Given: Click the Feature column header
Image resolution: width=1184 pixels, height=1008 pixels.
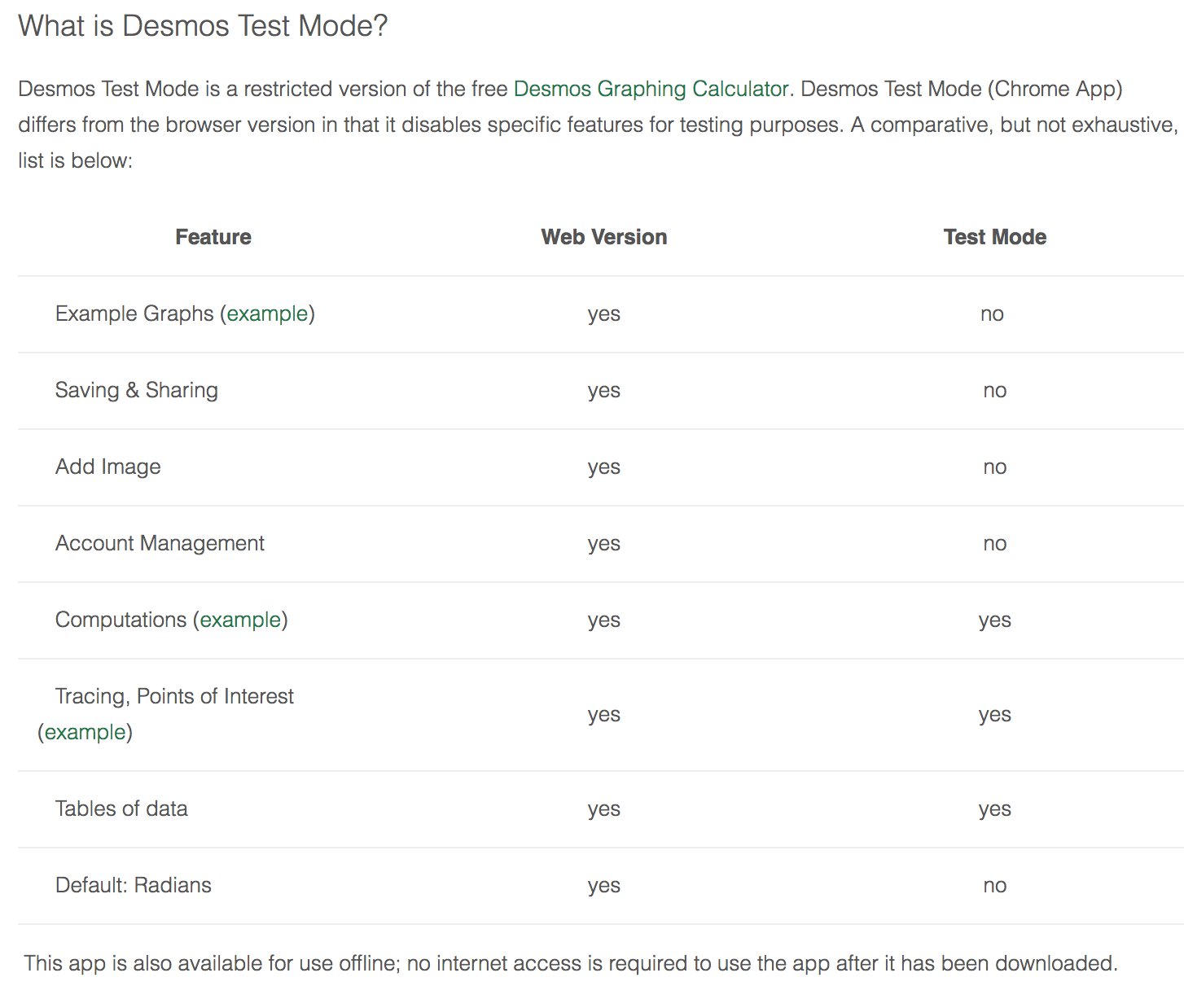Looking at the screenshot, I should (x=213, y=237).
